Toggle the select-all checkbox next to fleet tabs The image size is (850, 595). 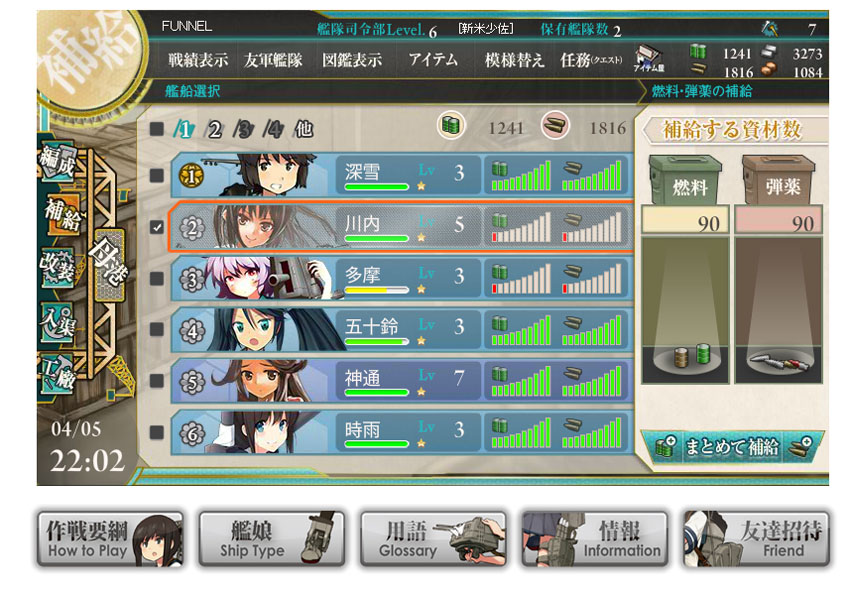pyautogui.click(x=157, y=129)
